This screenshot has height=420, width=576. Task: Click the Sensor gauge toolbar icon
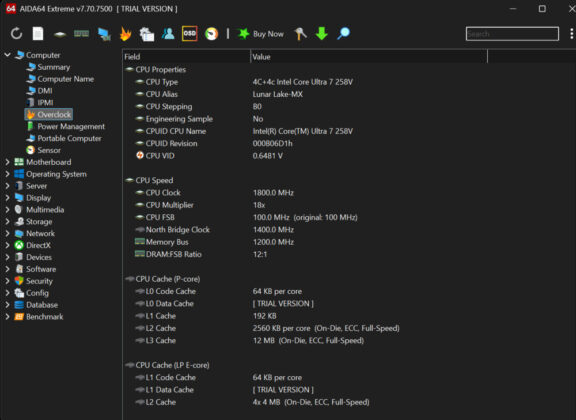click(212, 34)
